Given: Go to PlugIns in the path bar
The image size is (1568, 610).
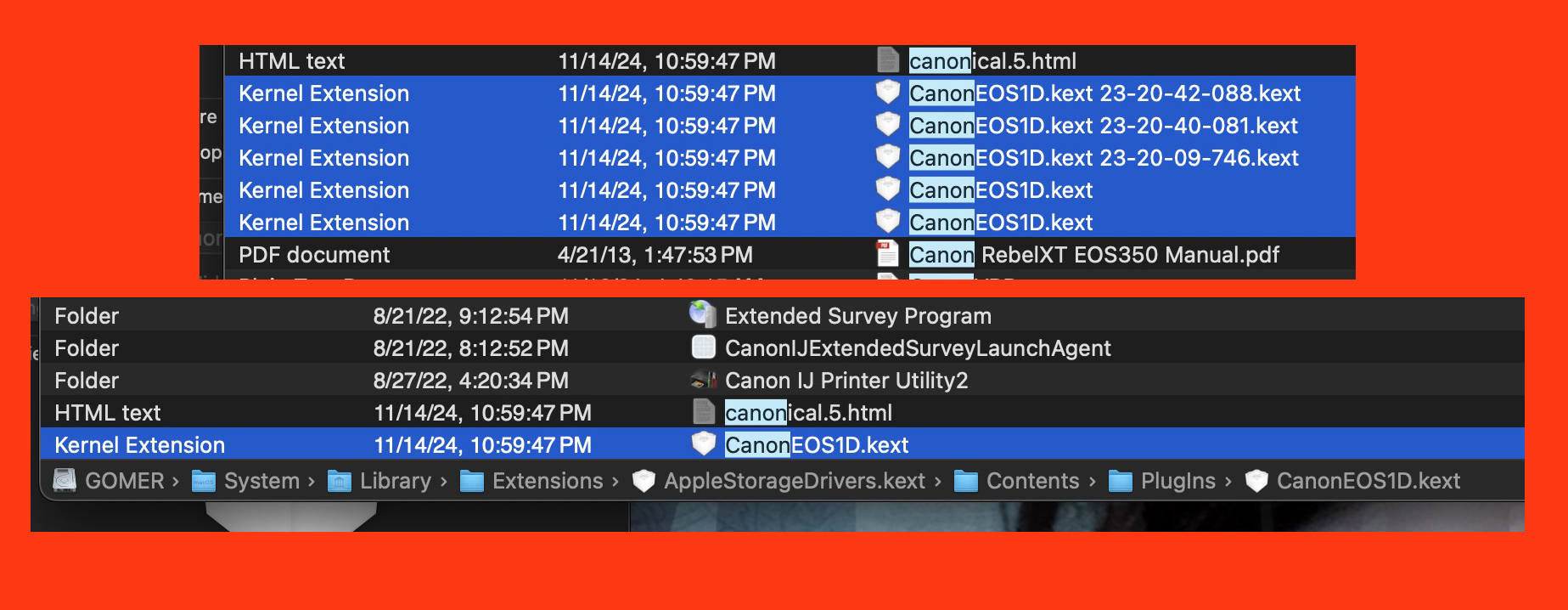Looking at the screenshot, I should [x=1177, y=481].
